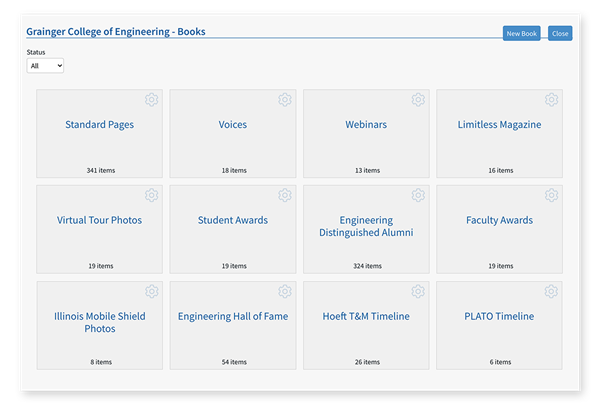600x405 pixels.
Task: Click gear icon on Virtual Tour Photos
Action: coord(152,195)
